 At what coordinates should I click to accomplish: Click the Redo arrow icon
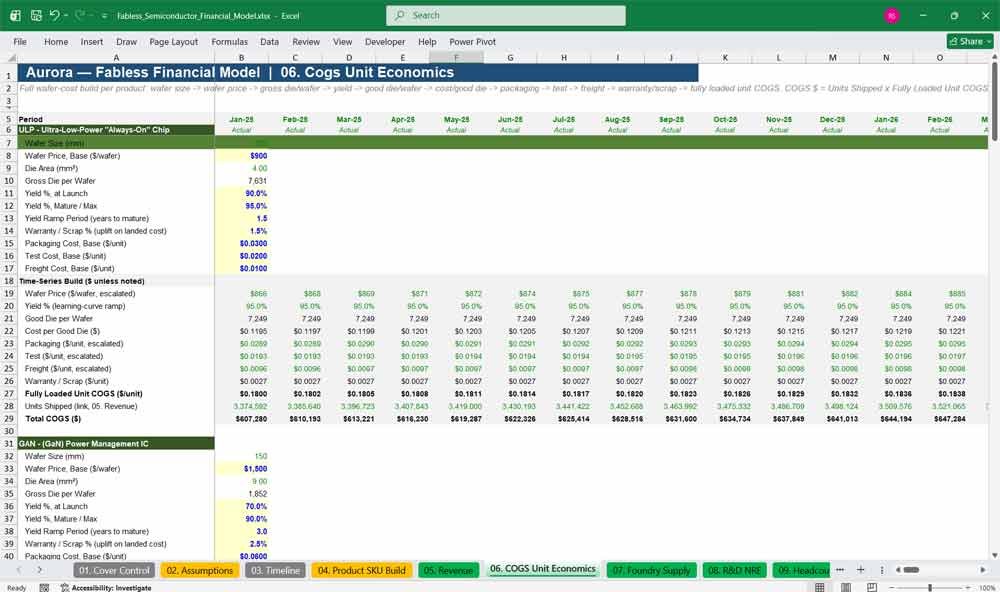tap(80, 15)
